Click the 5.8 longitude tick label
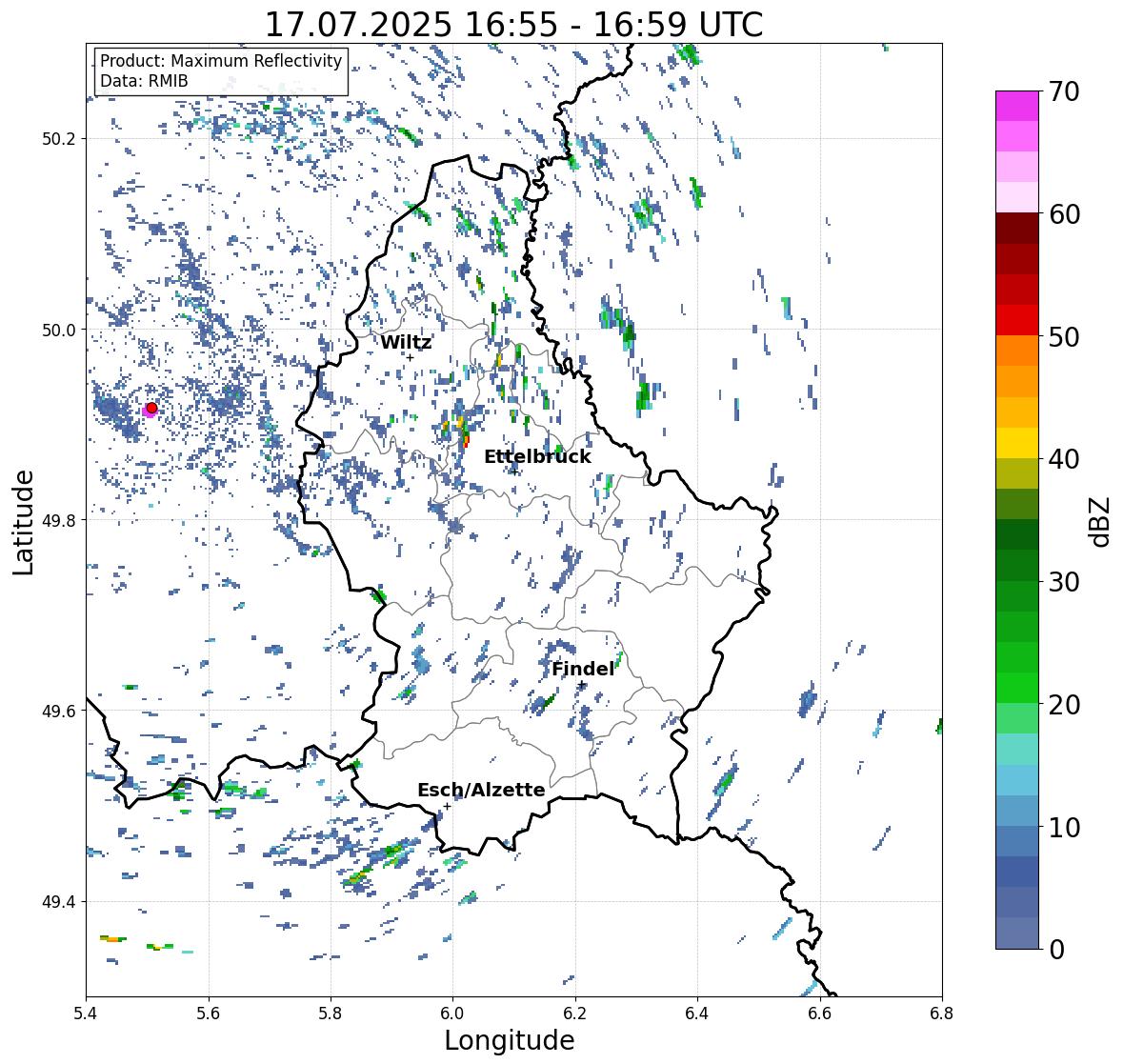The height and width of the screenshot is (1064, 1123). coord(331,1014)
